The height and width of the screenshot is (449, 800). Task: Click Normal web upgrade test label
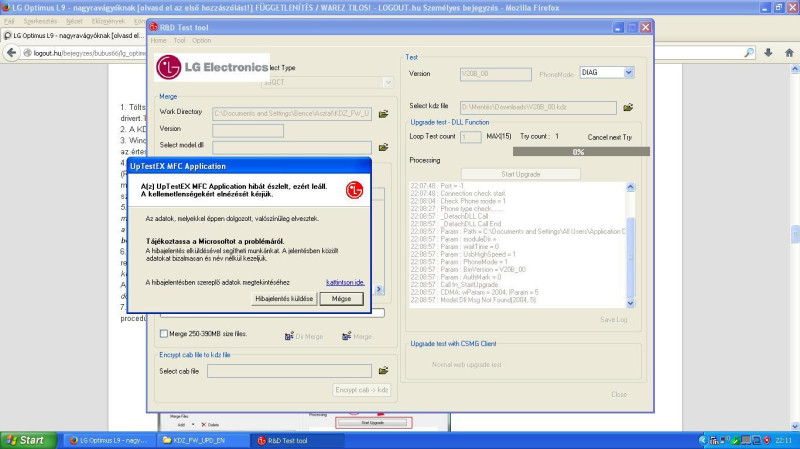pyautogui.click(x=466, y=365)
